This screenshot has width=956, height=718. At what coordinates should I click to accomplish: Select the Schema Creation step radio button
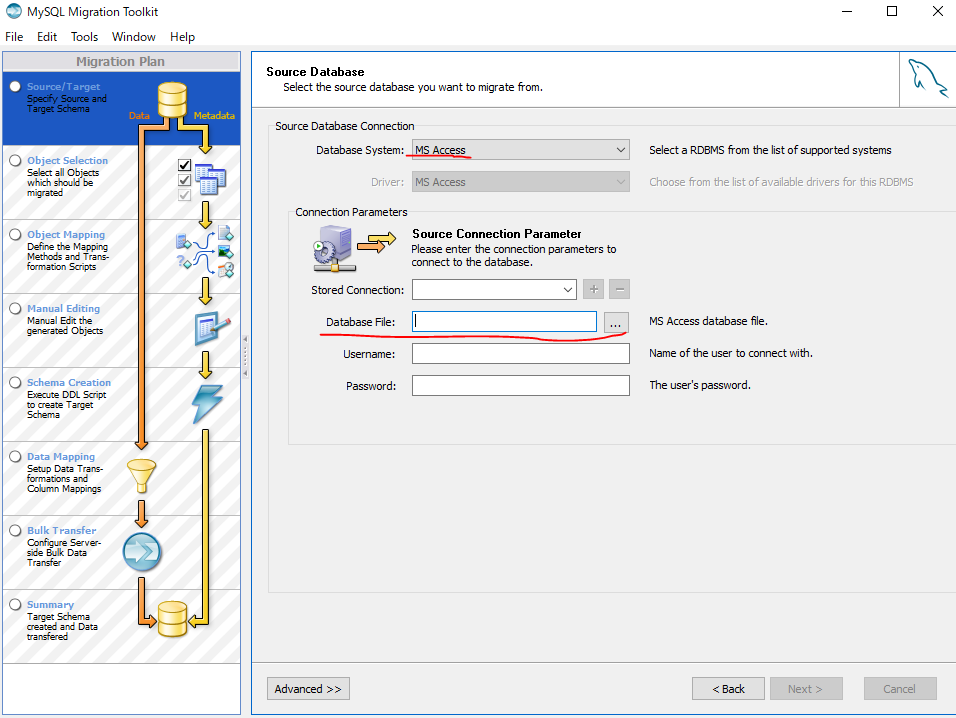point(15,382)
